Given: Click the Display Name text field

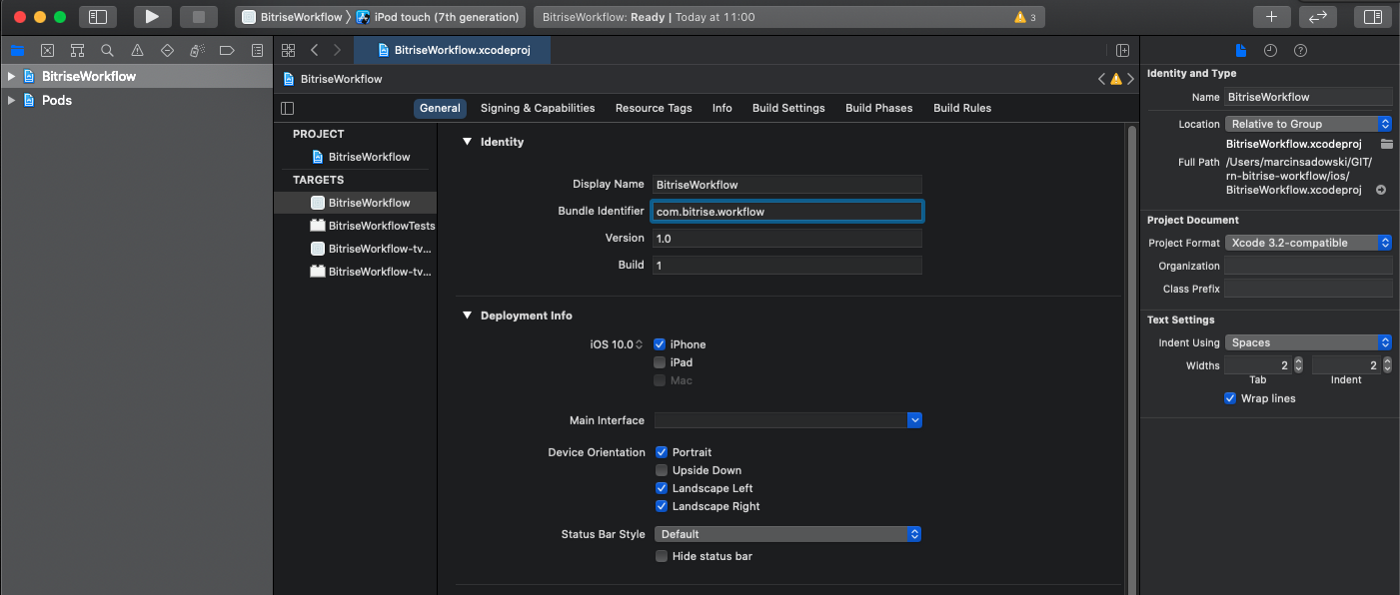Looking at the screenshot, I should [787, 185].
